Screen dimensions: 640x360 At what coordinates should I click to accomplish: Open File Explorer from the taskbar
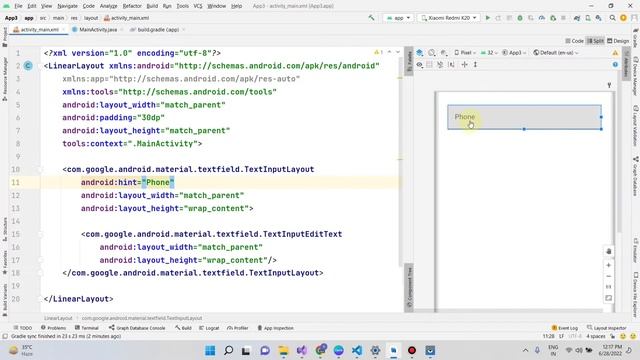coord(283,350)
